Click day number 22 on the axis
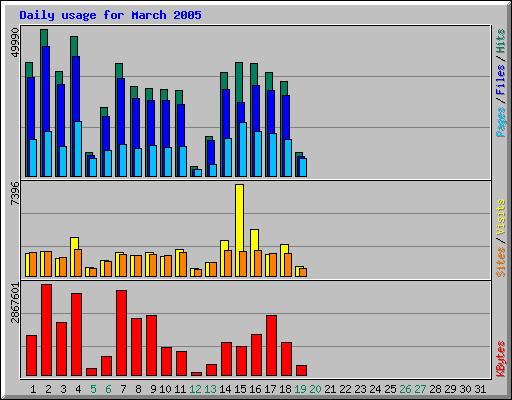Viewport: 512px width, 400px height. (x=345, y=389)
